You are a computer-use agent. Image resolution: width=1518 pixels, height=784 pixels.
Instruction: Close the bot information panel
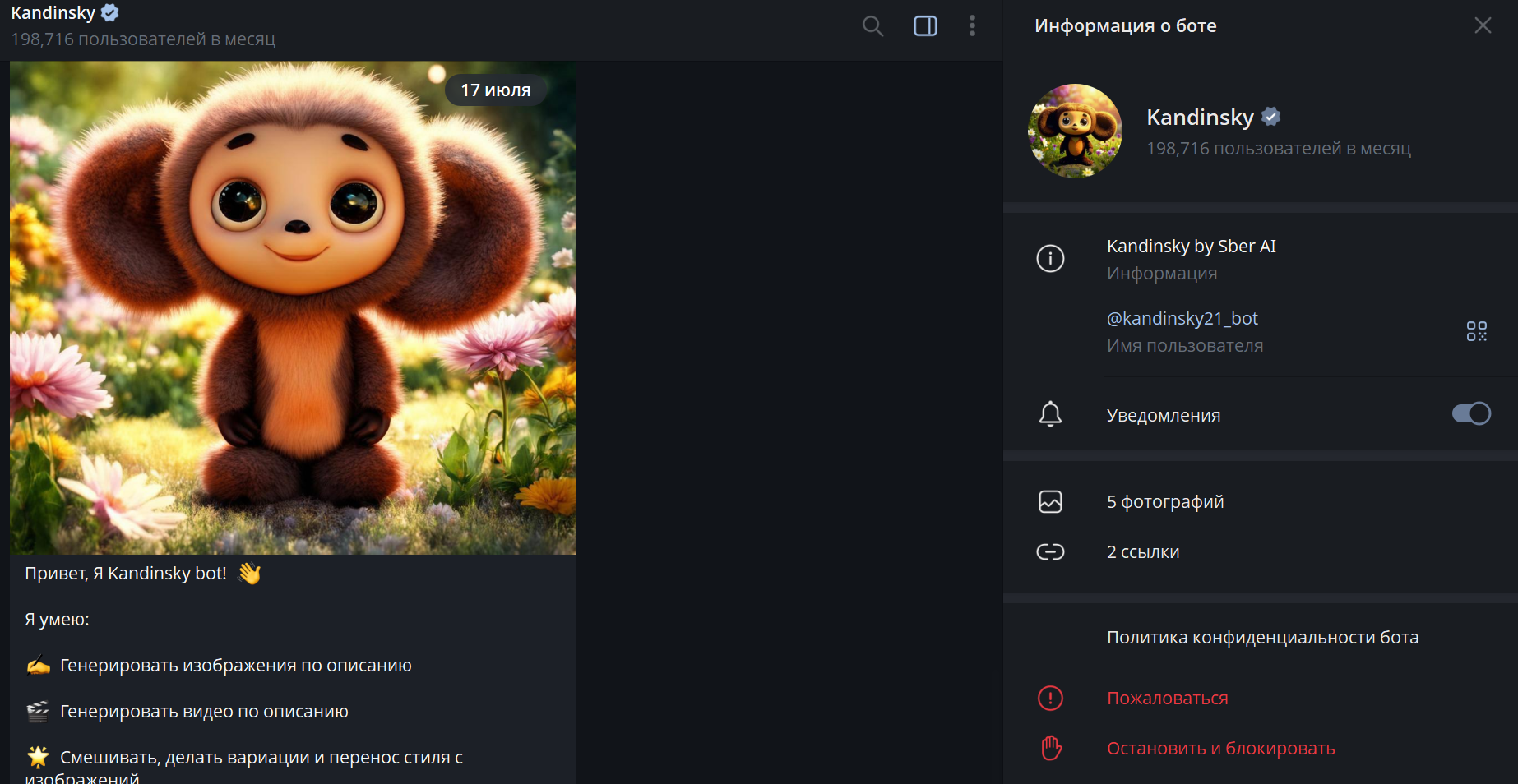[x=1483, y=25]
